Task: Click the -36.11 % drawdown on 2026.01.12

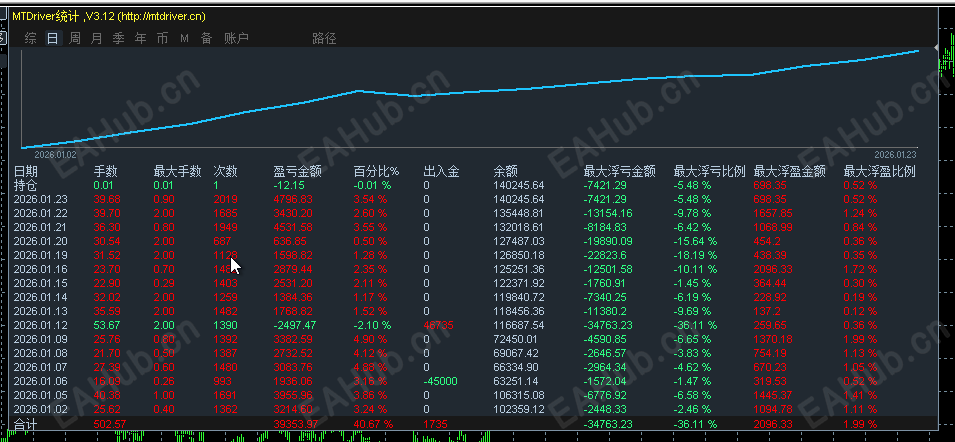Action: 694,325
